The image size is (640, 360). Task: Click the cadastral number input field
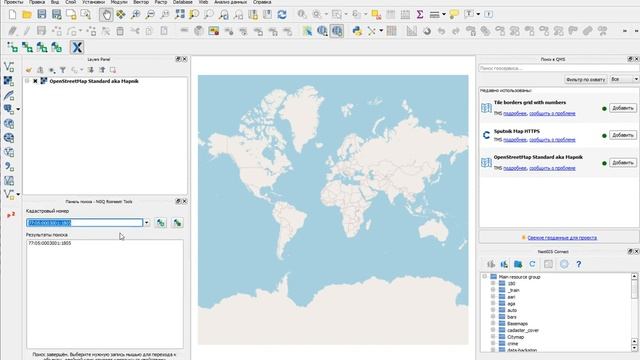tap(84, 223)
